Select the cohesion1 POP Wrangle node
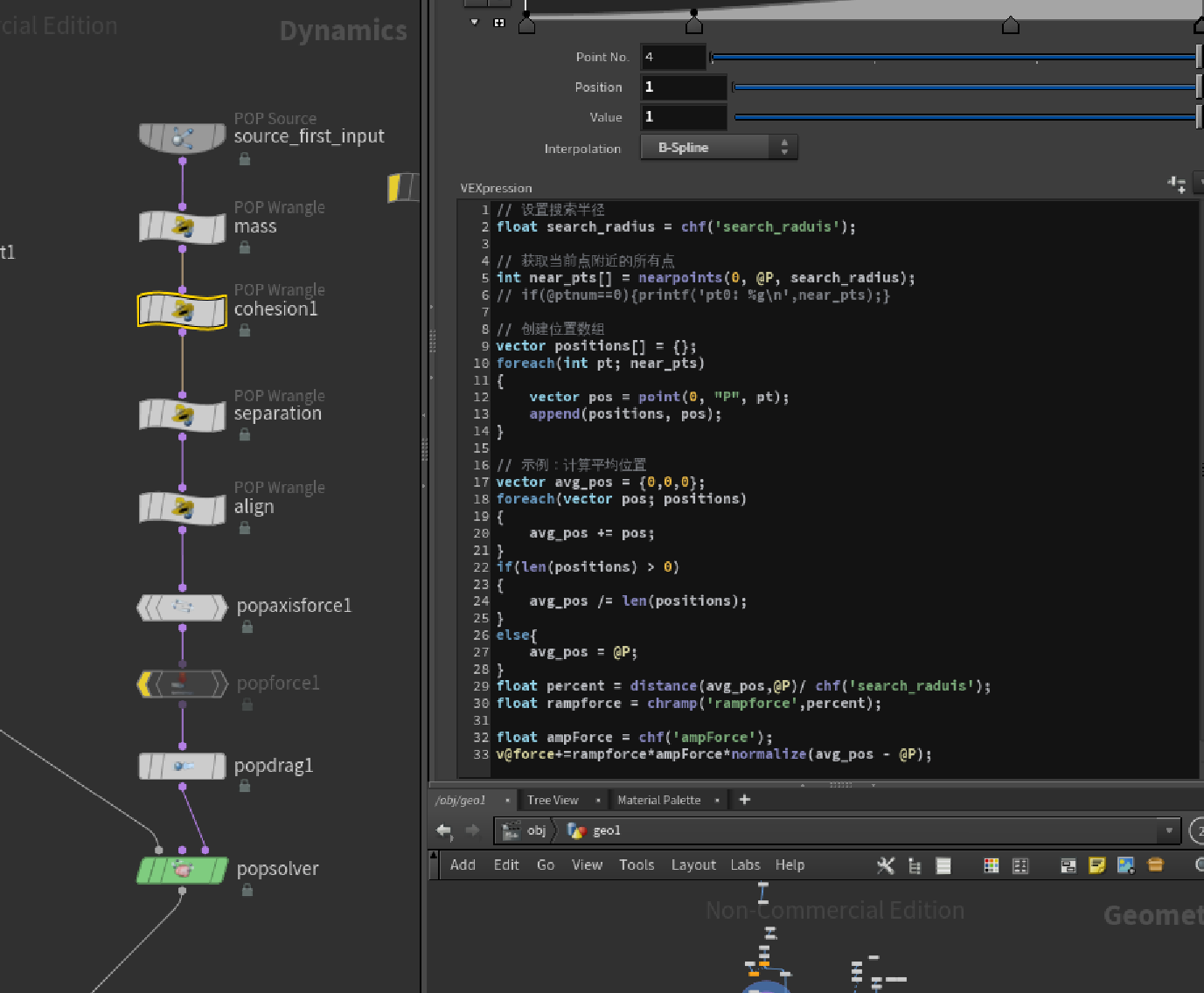The image size is (1204, 993). tap(182, 310)
